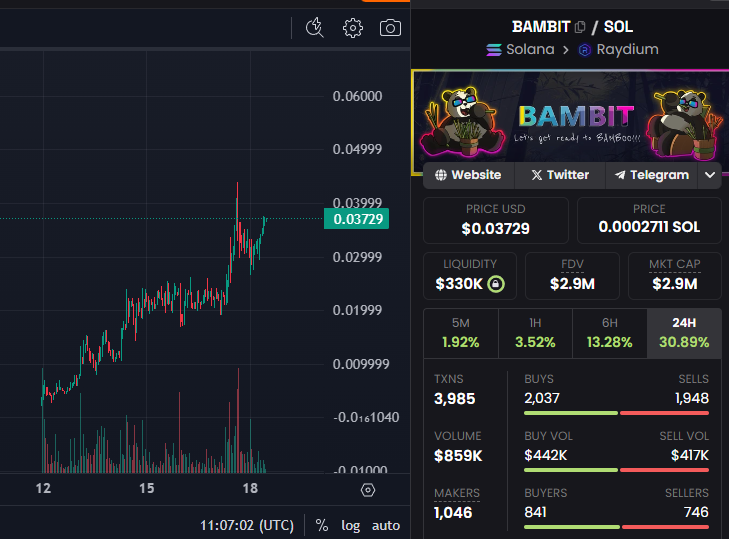Open the quick search lightning icon
Image resolution: width=729 pixels, height=539 pixels.
point(315,28)
